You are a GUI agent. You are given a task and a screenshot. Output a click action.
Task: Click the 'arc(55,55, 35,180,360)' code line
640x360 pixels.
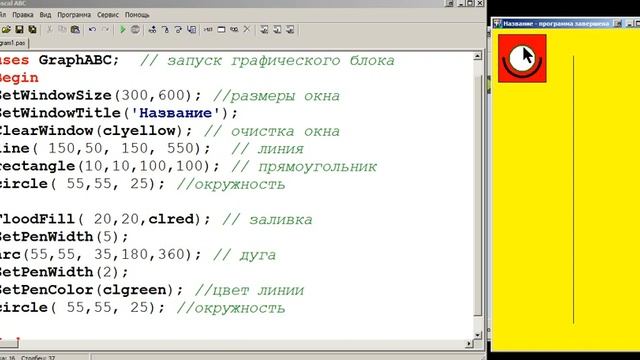(x=101, y=254)
